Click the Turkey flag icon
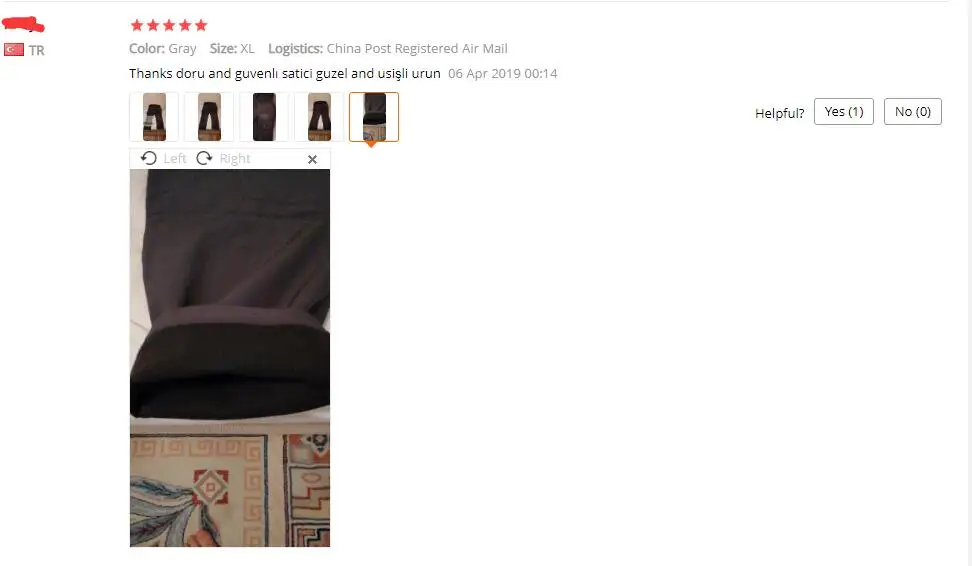 click(14, 50)
